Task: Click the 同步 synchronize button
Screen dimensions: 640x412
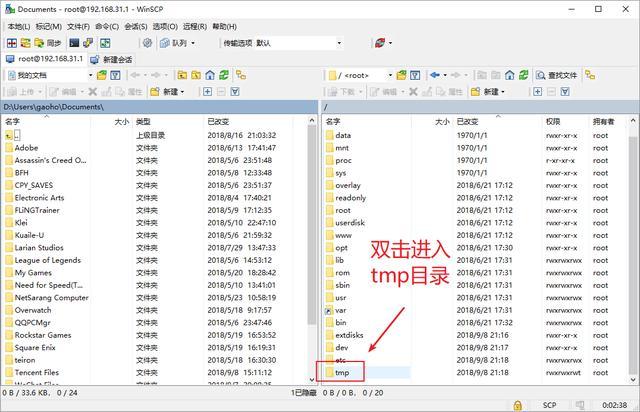Action: [x=48, y=43]
